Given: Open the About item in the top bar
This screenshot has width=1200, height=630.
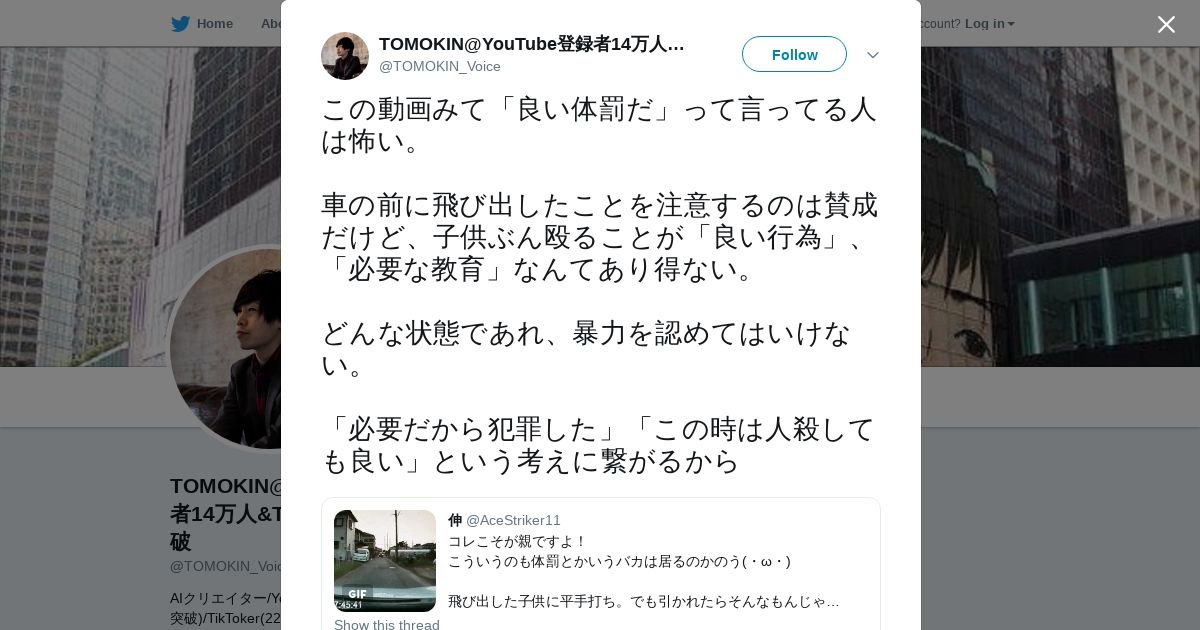Looking at the screenshot, I should pyautogui.click(x=270, y=24).
